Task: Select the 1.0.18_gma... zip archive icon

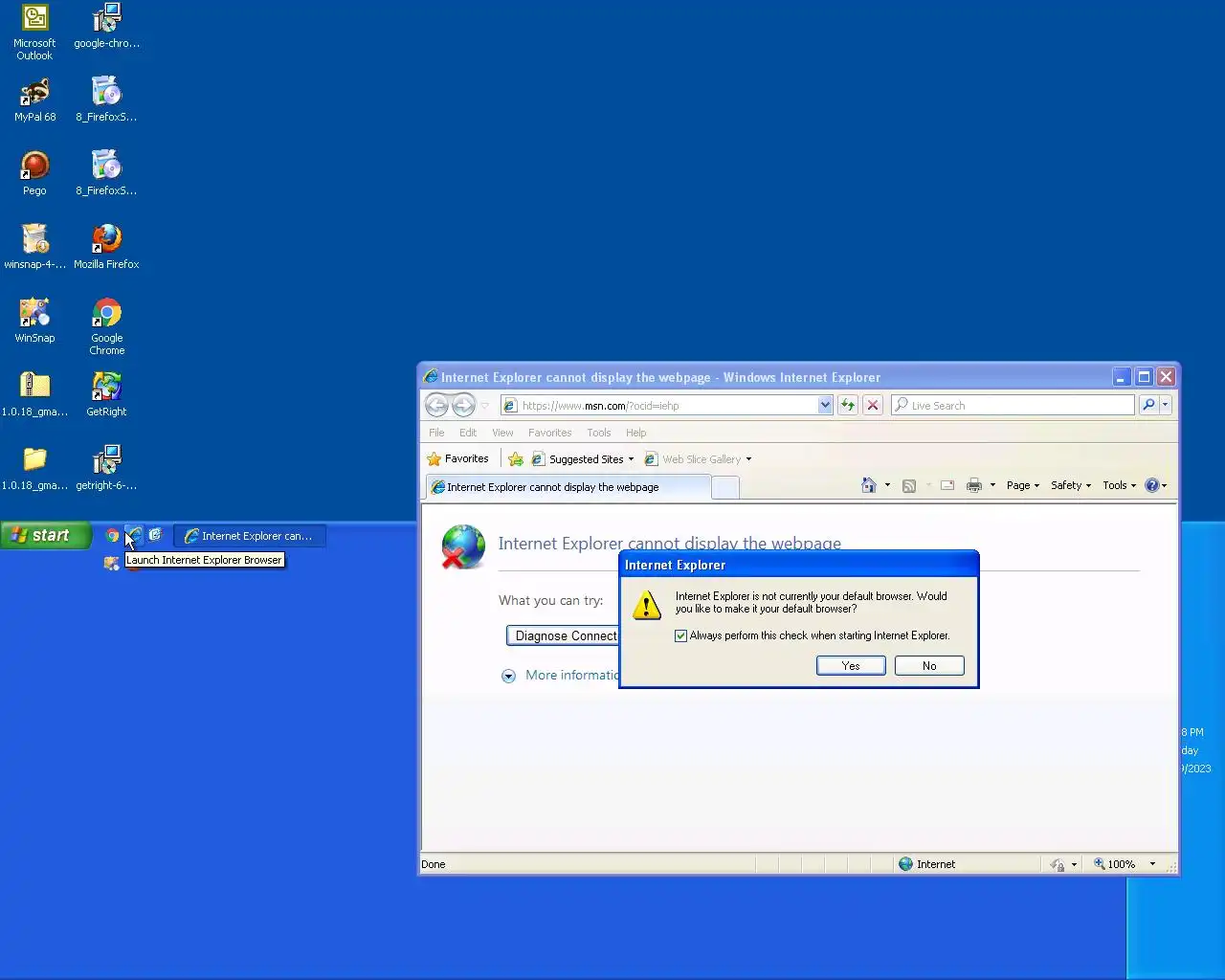Action: pos(34,394)
